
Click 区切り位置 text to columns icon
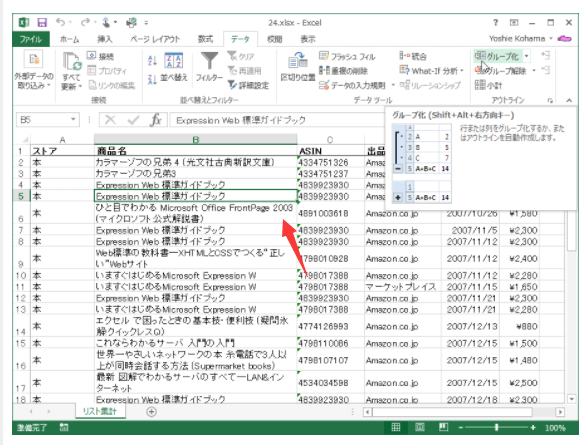298,60
